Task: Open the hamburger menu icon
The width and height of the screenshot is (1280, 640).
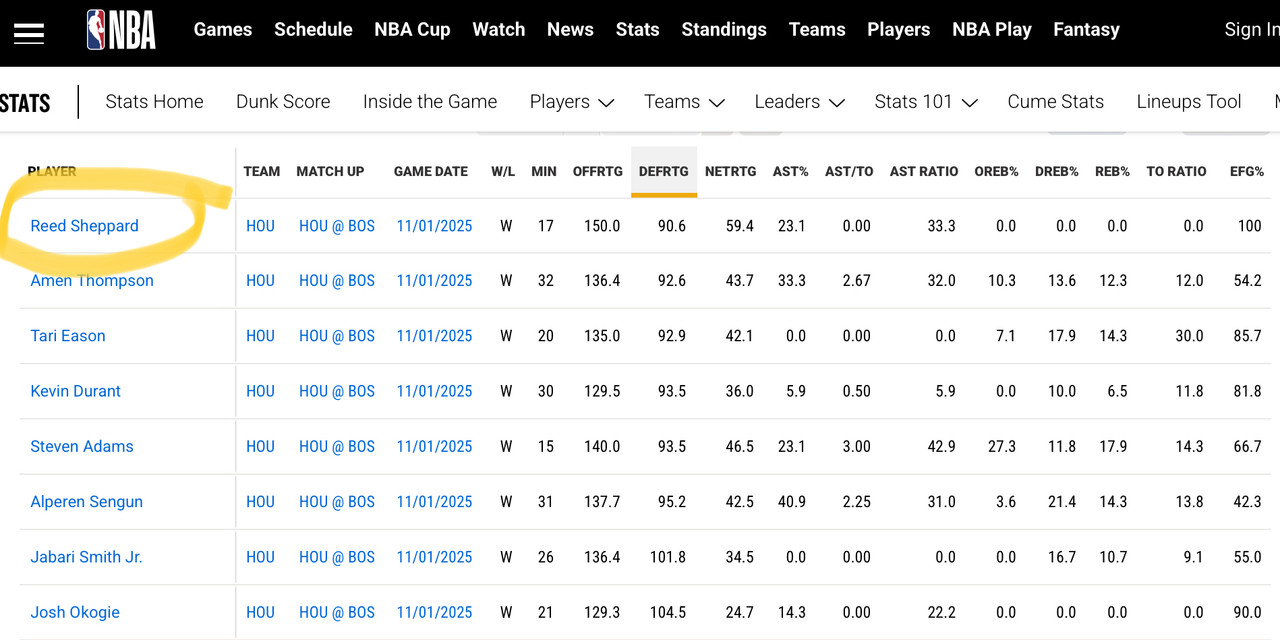Action: click(29, 33)
